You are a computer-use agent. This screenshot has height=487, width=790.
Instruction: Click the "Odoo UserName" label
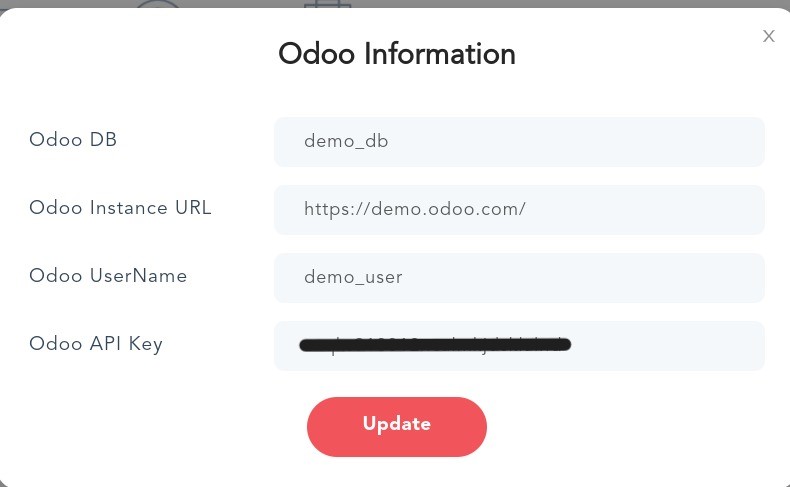click(x=108, y=276)
